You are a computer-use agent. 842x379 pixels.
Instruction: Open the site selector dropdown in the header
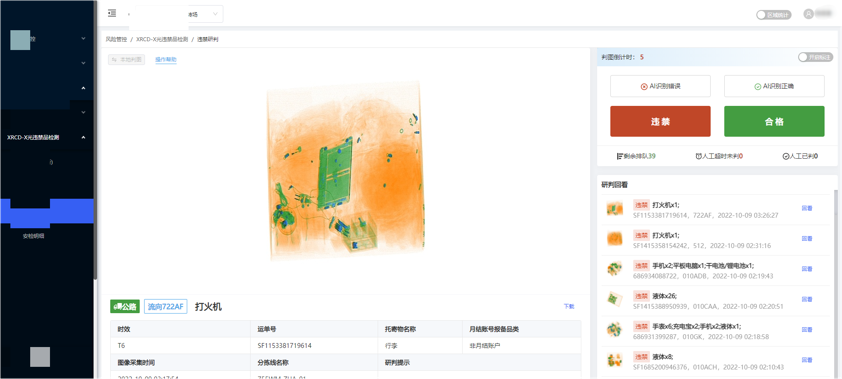point(176,14)
